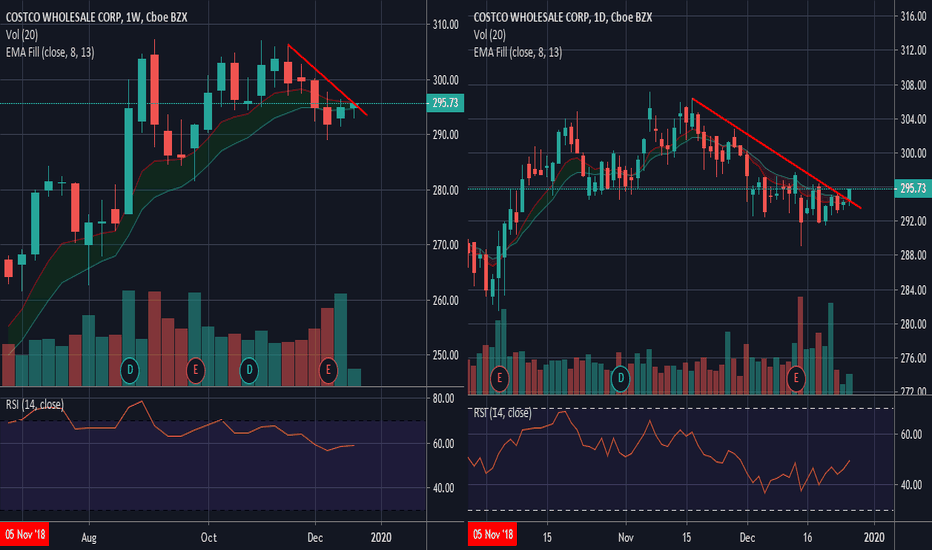The image size is (932, 550).
Task: Click the dividend D marker above Nov on daily chart
Action: click(x=621, y=378)
